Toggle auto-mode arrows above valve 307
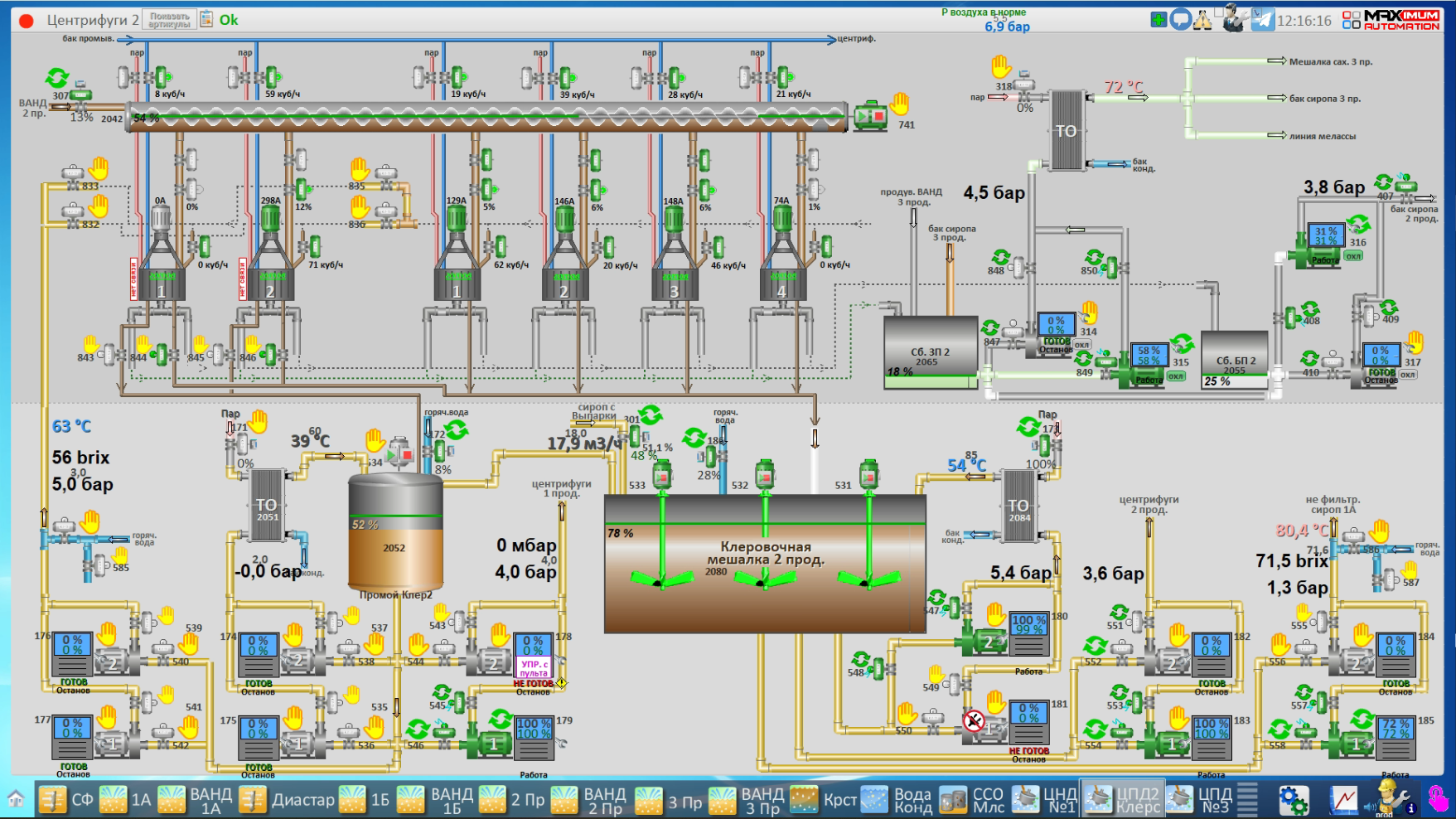The height and width of the screenshot is (819, 1456). (x=57, y=79)
